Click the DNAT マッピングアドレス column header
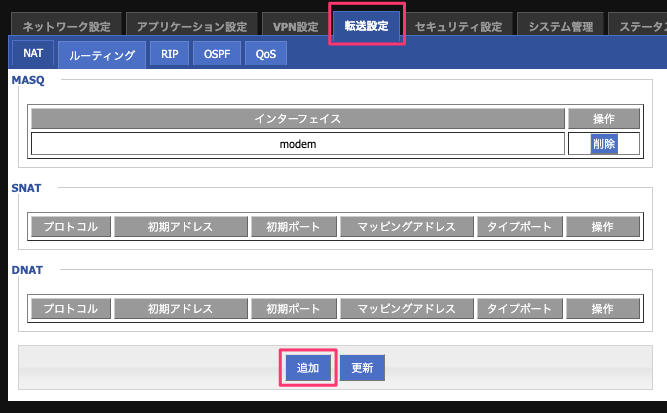 407,308
